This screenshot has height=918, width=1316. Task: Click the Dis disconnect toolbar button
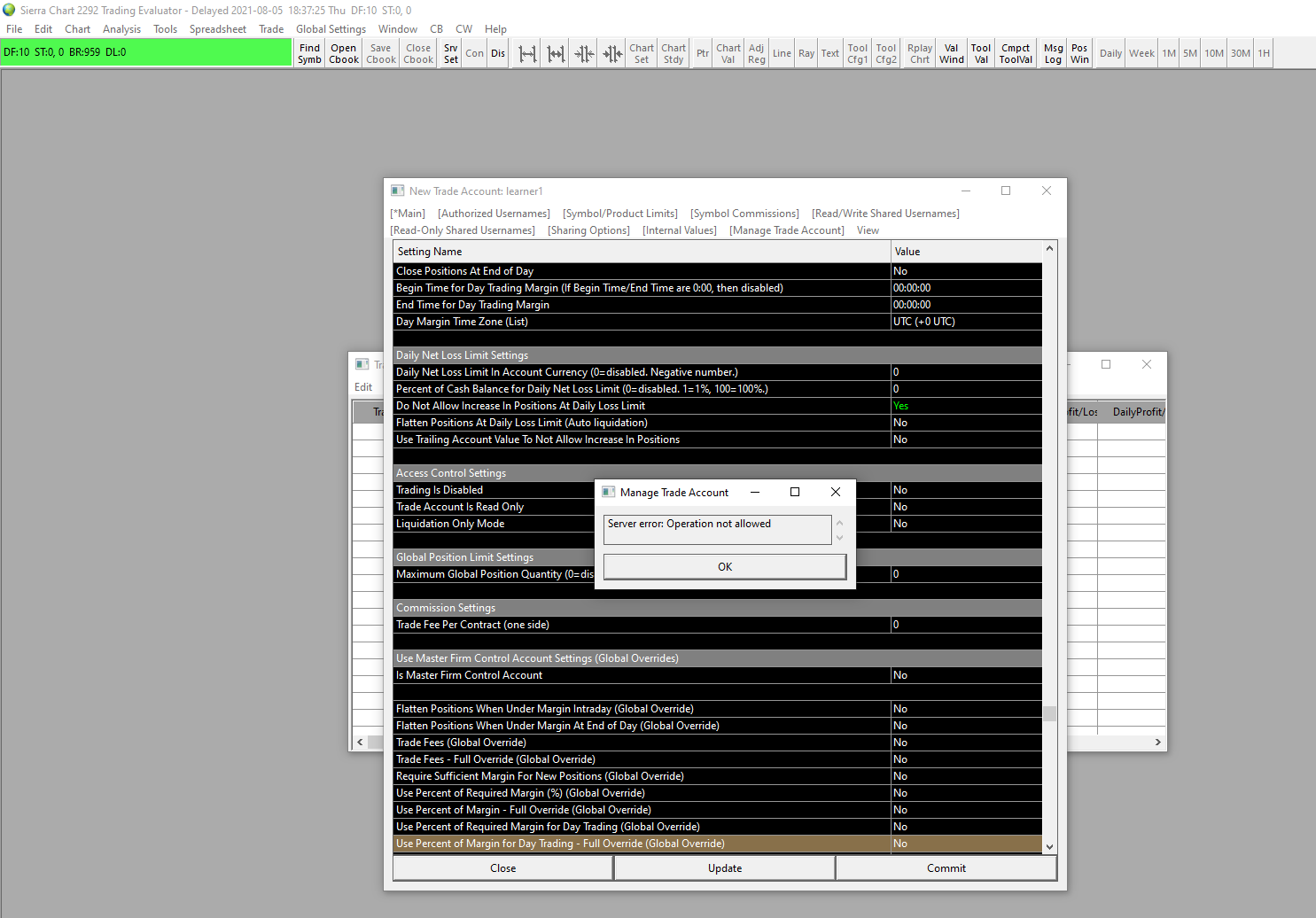tap(498, 53)
